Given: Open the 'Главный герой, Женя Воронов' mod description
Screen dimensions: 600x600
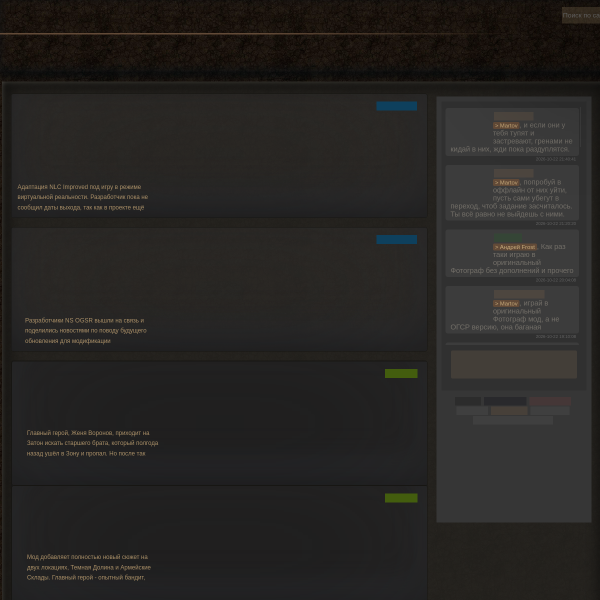Looking at the screenshot, I should tap(92, 443).
